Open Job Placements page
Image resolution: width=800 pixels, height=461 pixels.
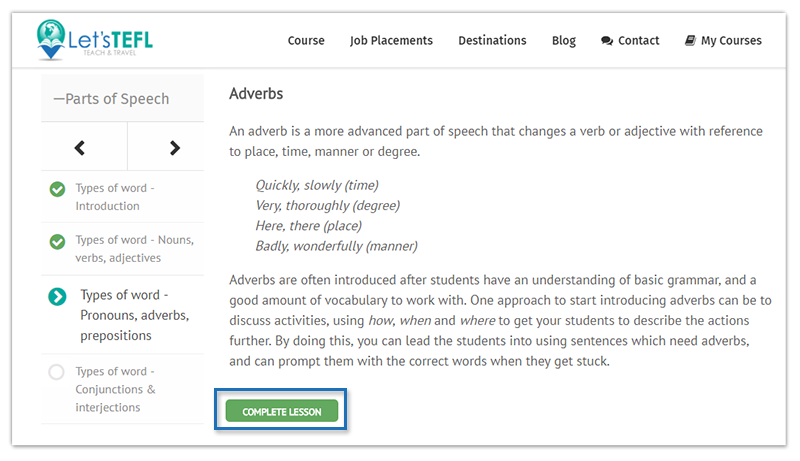[x=391, y=40]
